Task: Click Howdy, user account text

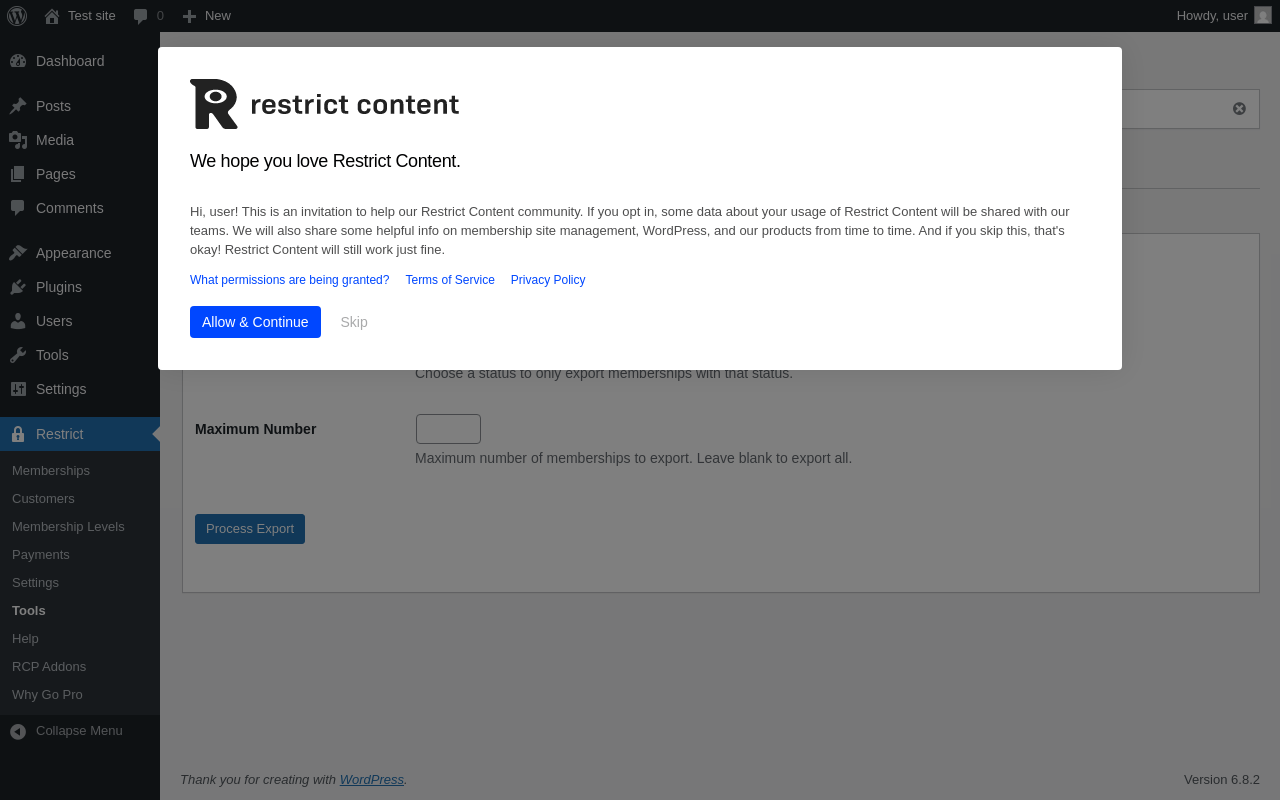Action: click(x=1212, y=15)
